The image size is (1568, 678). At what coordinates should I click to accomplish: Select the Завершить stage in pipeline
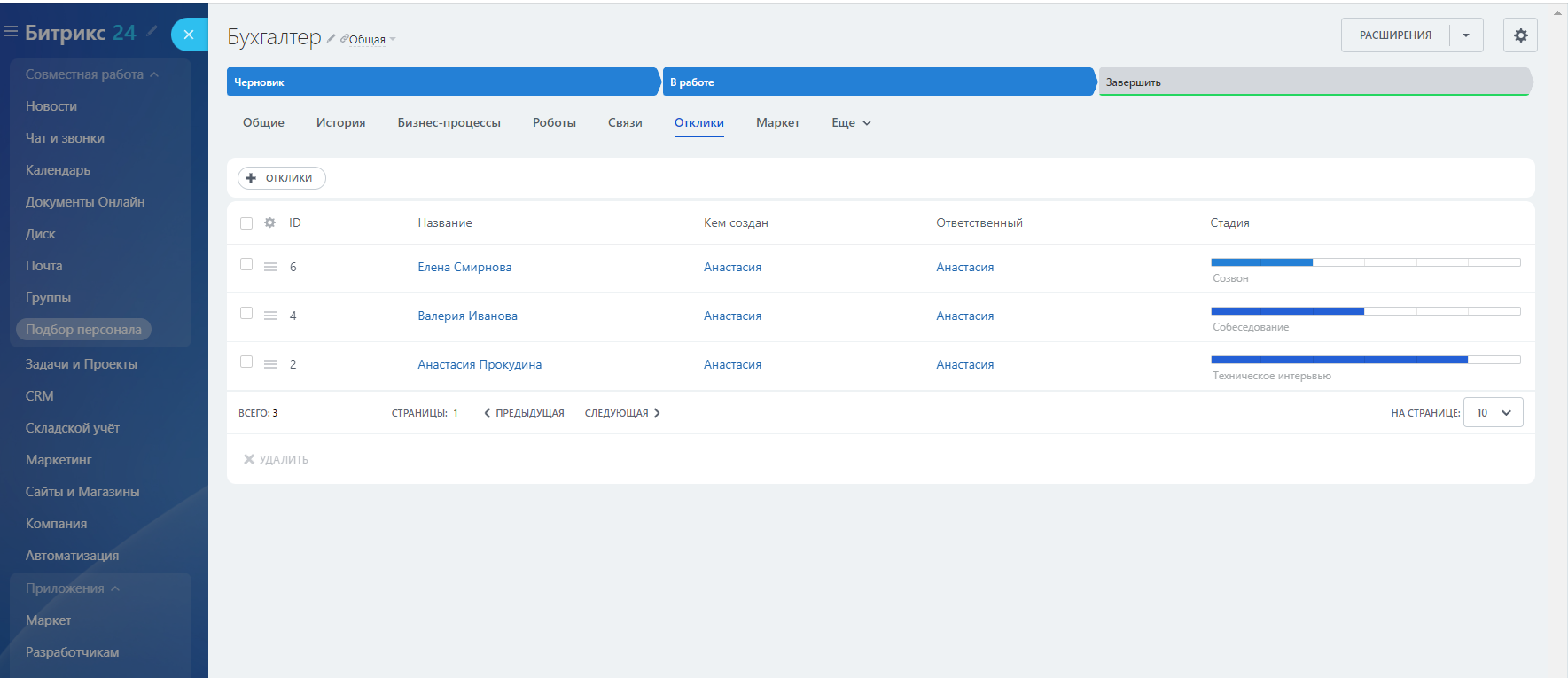1314,82
